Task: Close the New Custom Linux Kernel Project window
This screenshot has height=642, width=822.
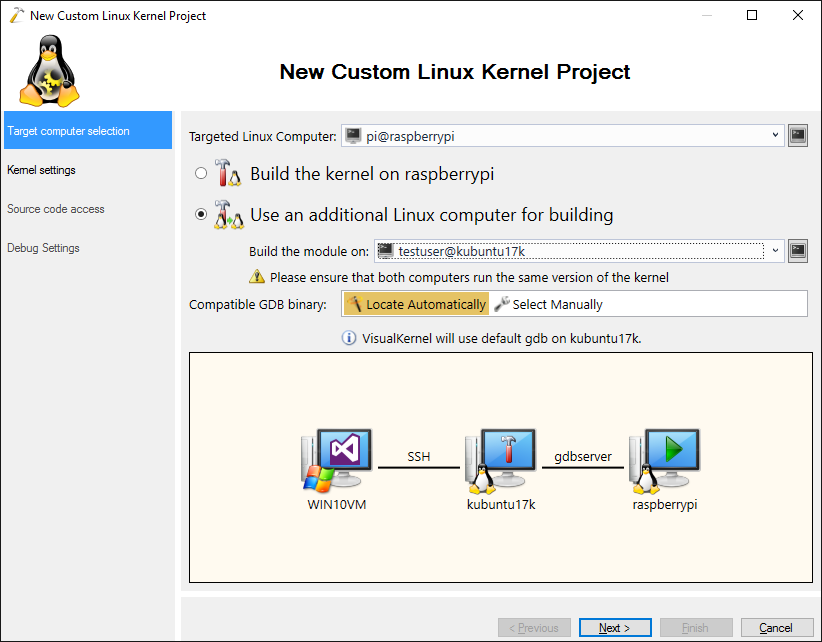Action: click(797, 15)
